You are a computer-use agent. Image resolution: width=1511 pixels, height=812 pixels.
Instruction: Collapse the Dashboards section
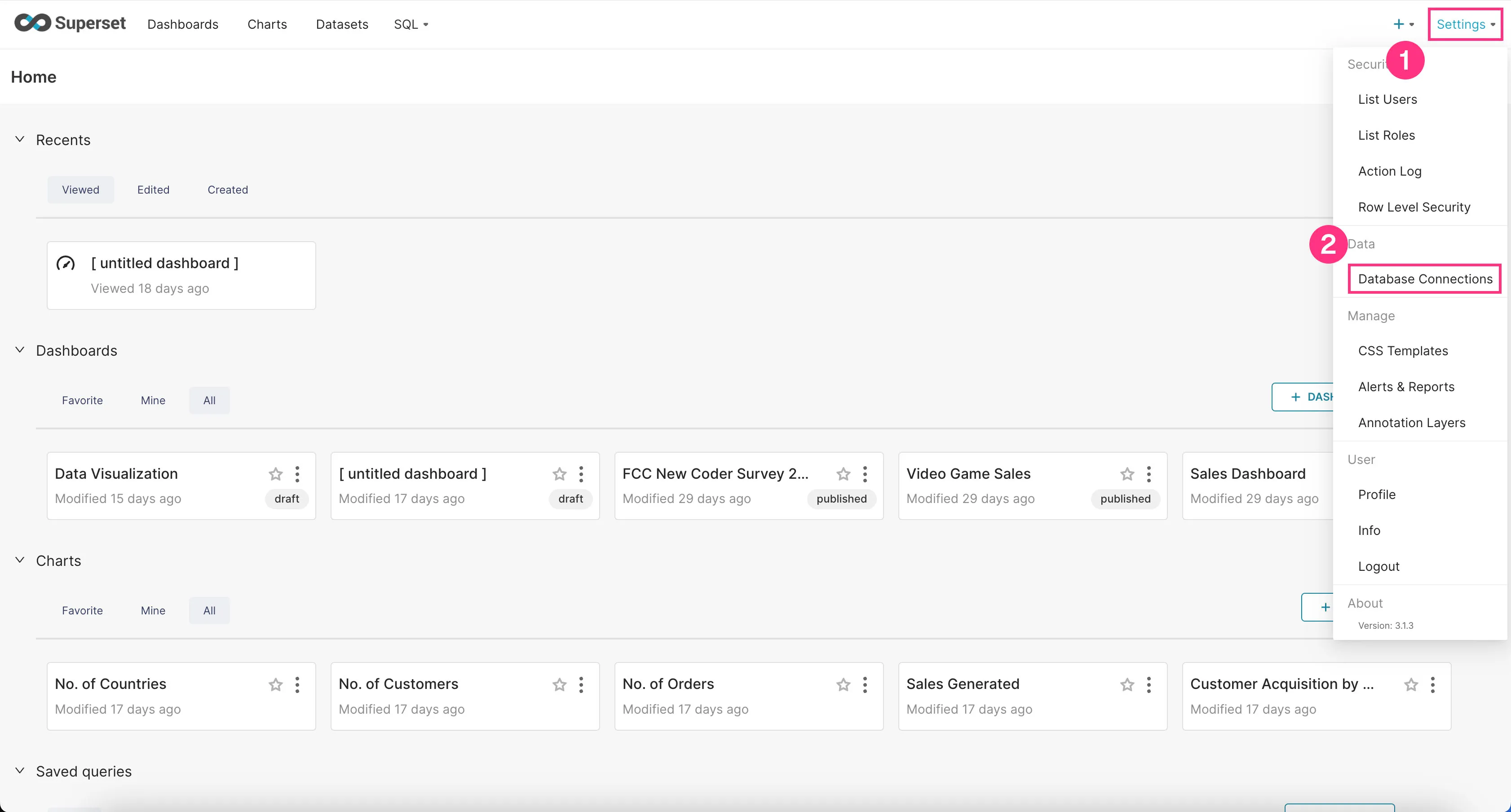pos(20,350)
